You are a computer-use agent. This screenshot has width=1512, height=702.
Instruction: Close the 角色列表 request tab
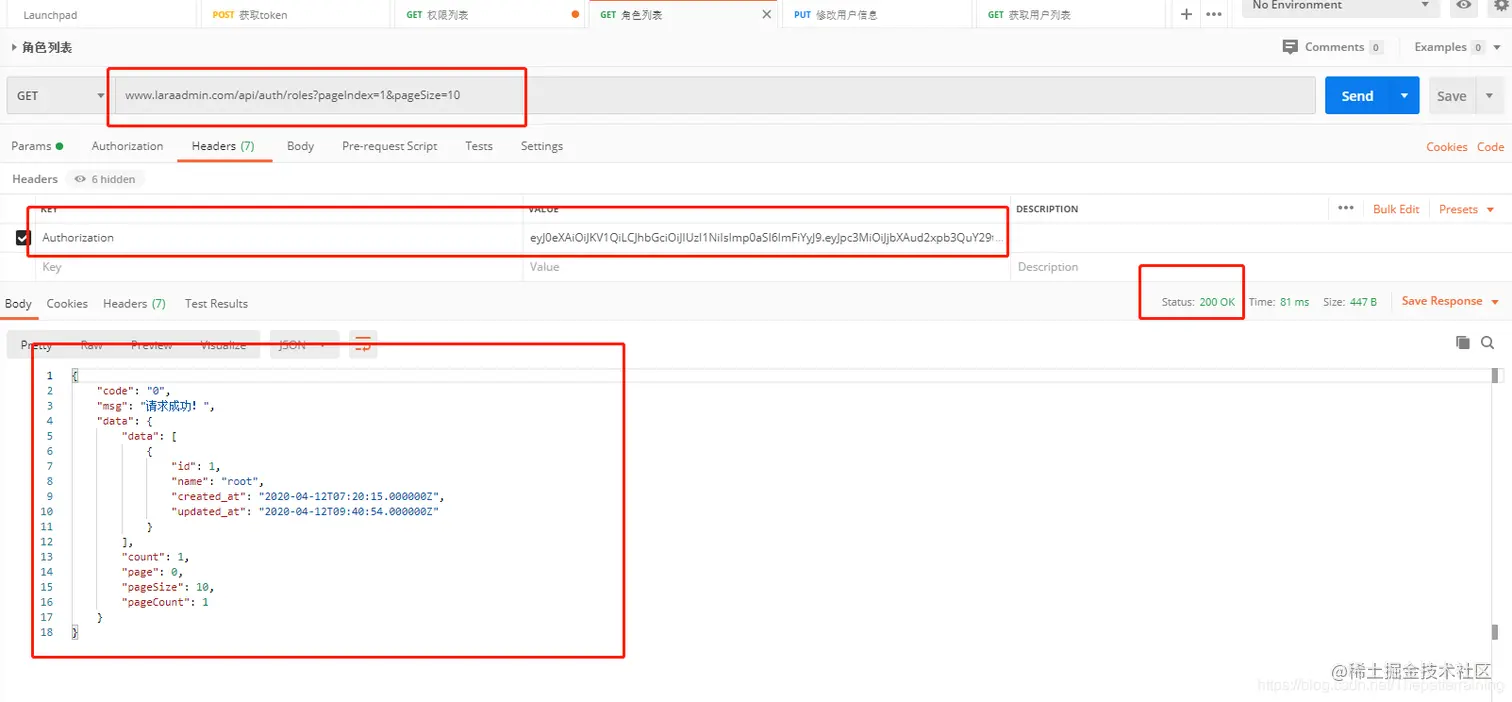pyautogui.click(x=767, y=14)
